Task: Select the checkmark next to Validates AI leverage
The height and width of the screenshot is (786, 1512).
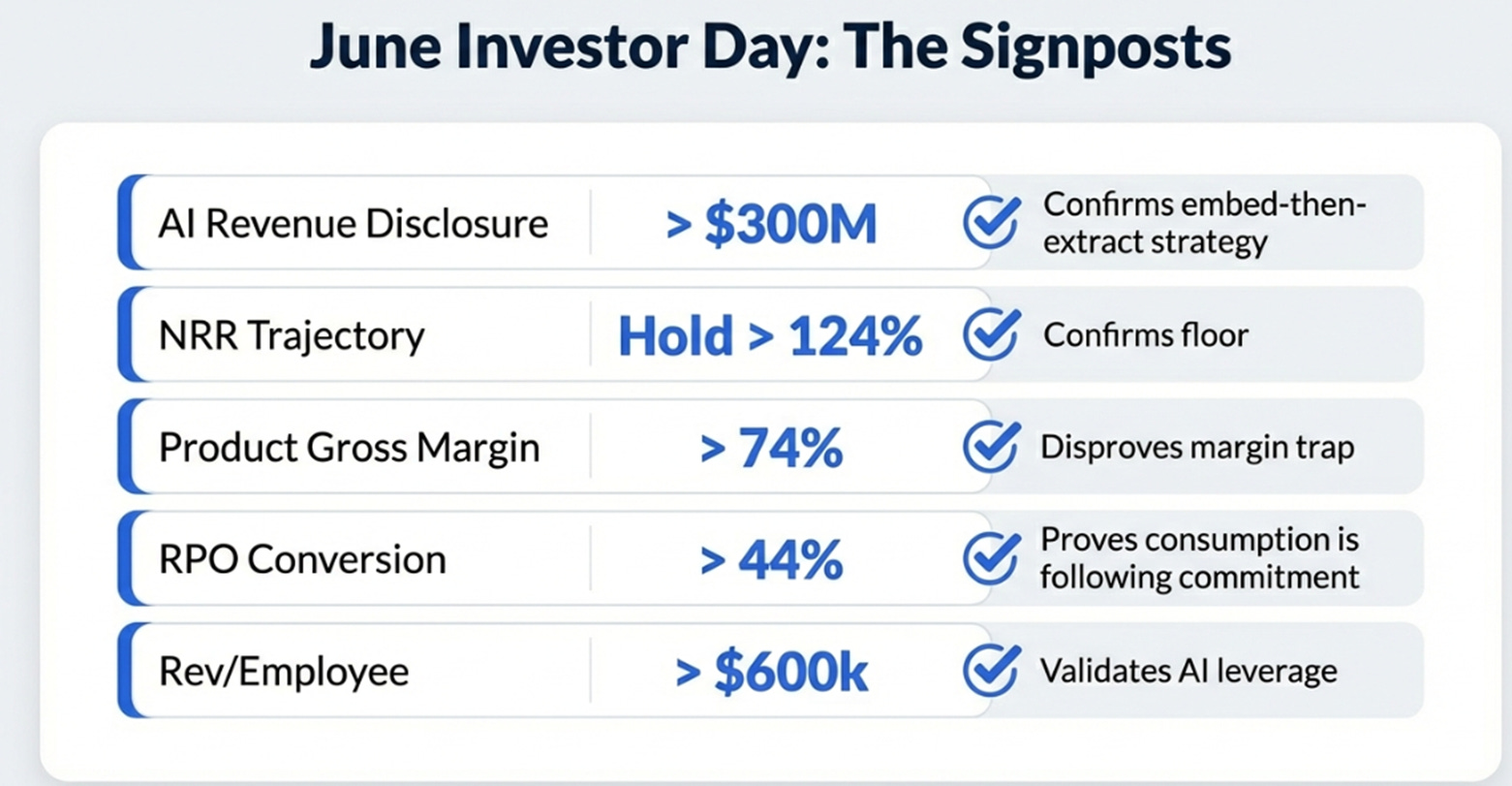Action: tap(991, 671)
